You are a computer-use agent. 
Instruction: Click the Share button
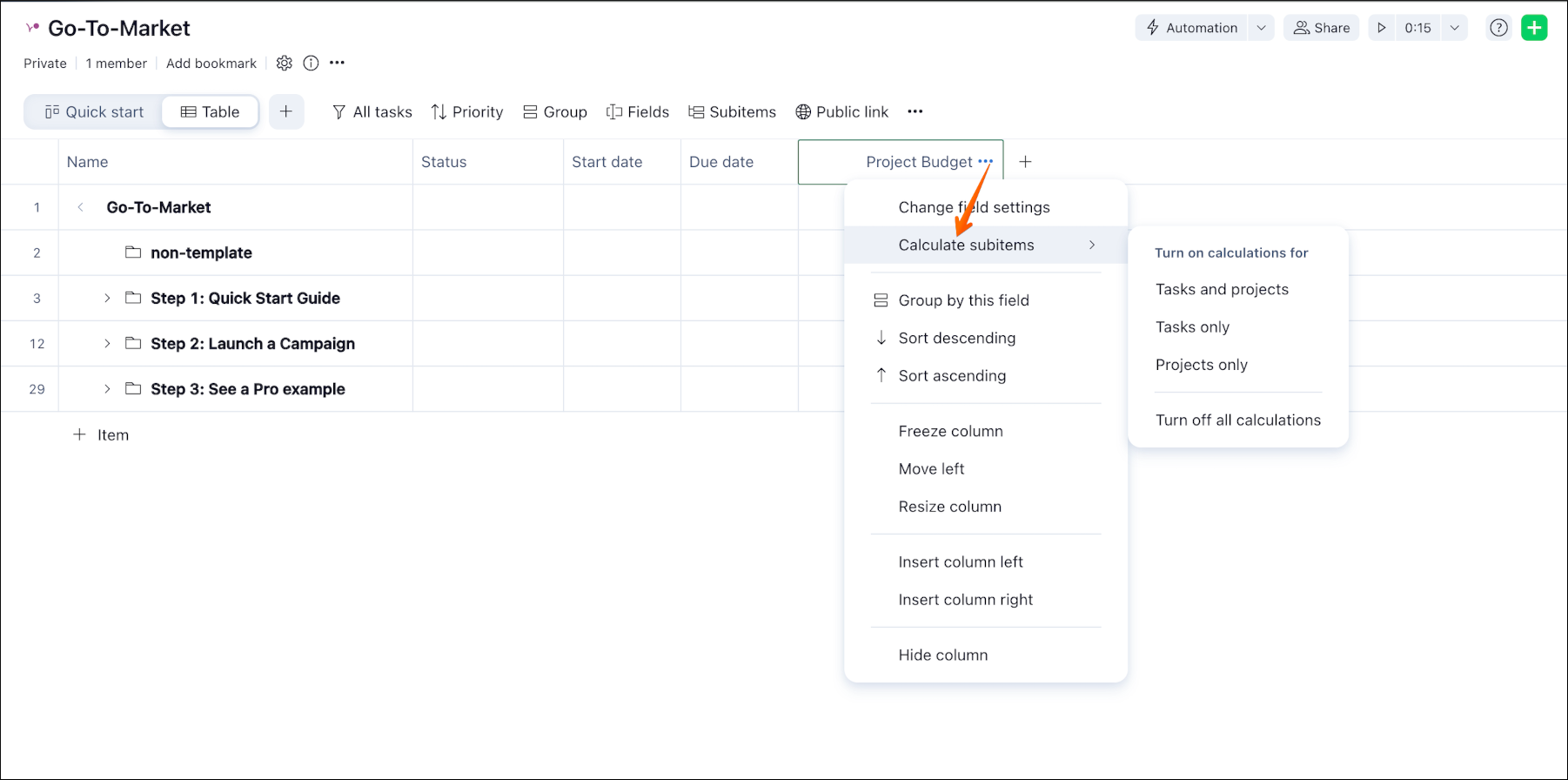click(1321, 28)
